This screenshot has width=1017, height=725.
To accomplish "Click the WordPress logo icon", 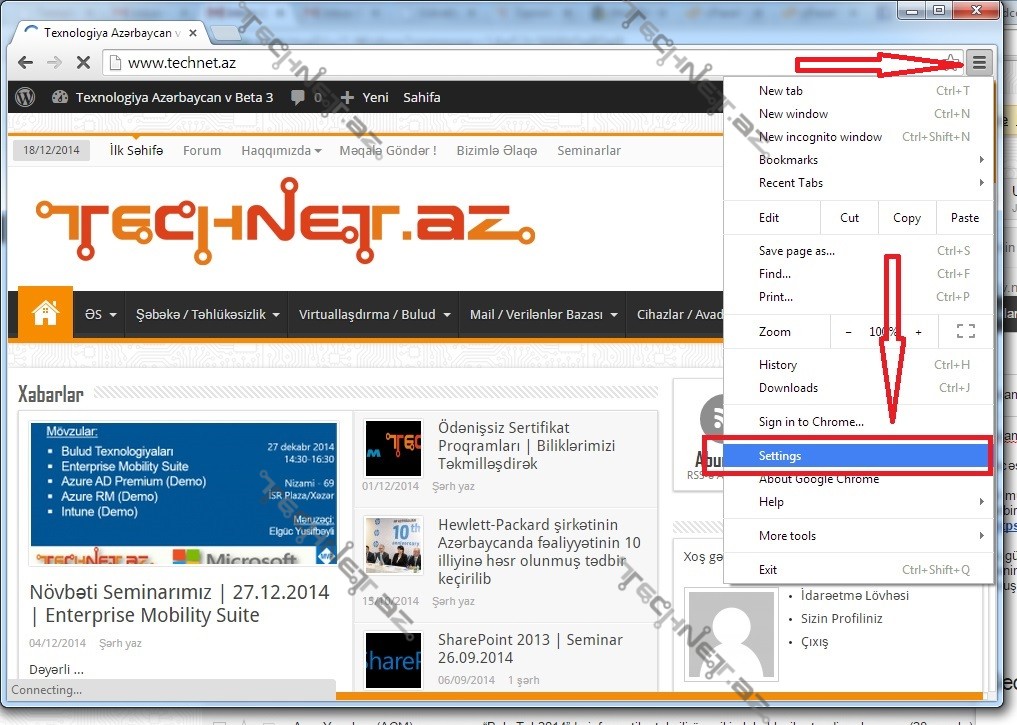I will pyautogui.click(x=26, y=97).
